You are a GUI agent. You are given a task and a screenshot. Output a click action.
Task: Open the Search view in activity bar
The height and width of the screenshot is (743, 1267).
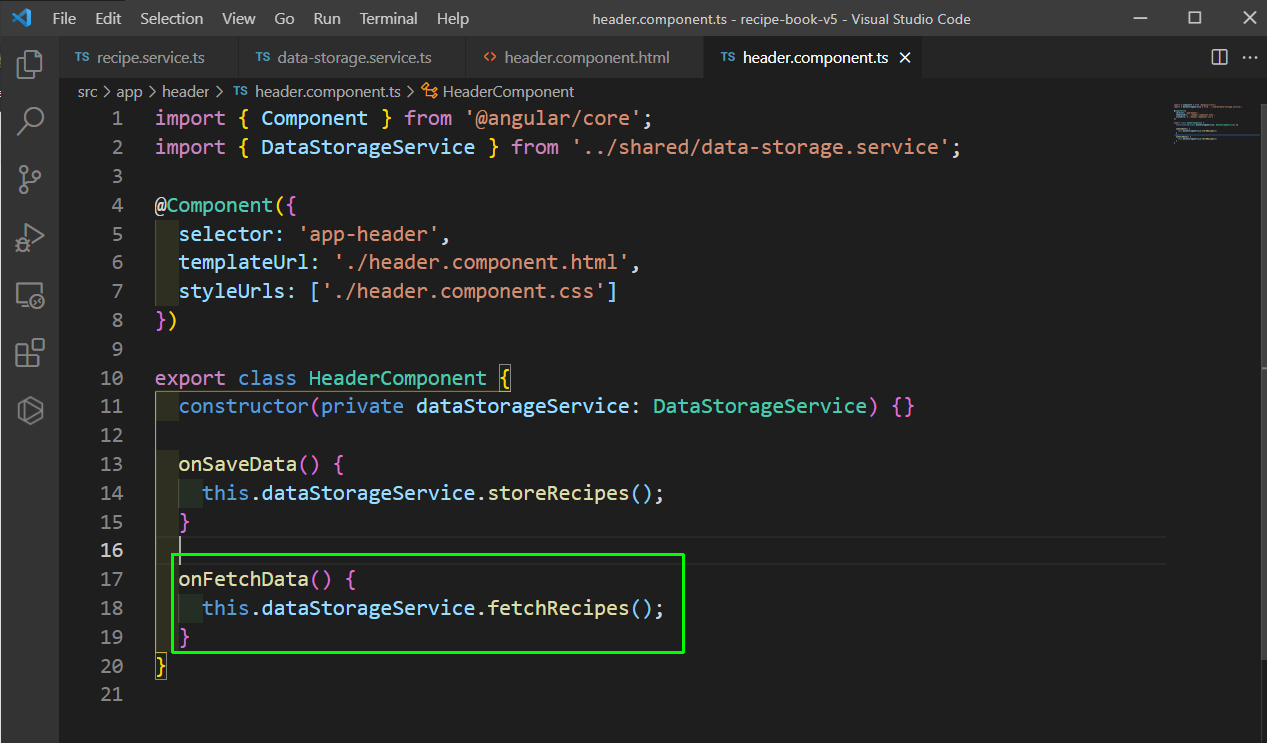(30, 122)
